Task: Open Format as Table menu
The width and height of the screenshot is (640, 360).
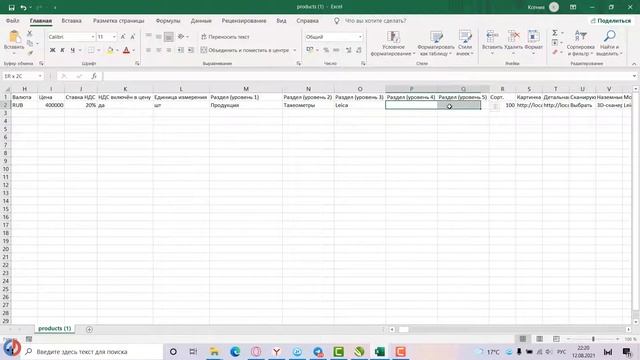Action: [x=436, y=43]
